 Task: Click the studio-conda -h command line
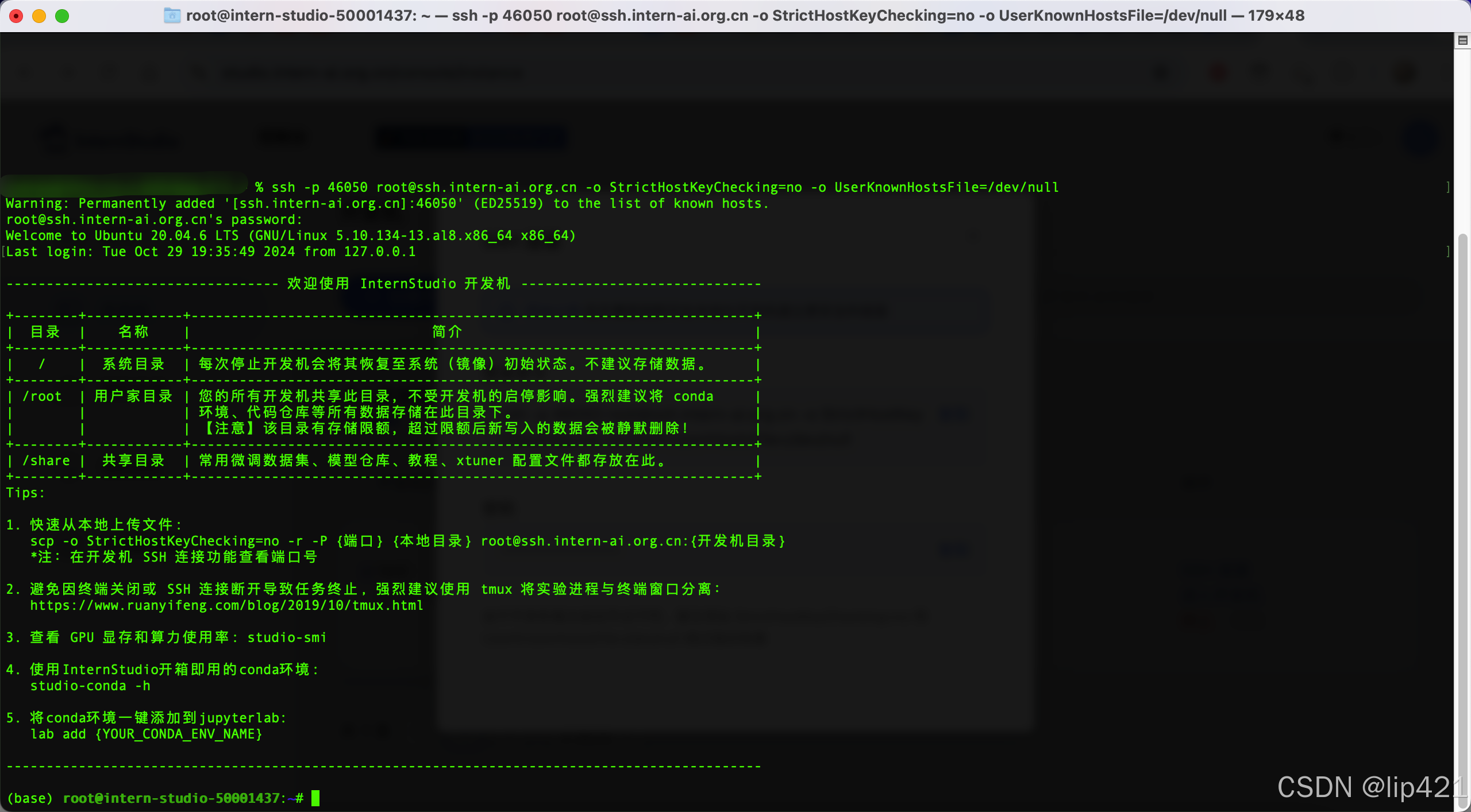click(90, 686)
